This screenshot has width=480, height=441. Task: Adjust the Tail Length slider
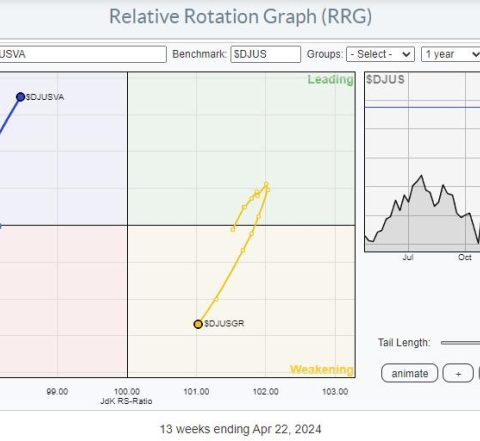(x=460, y=343)
